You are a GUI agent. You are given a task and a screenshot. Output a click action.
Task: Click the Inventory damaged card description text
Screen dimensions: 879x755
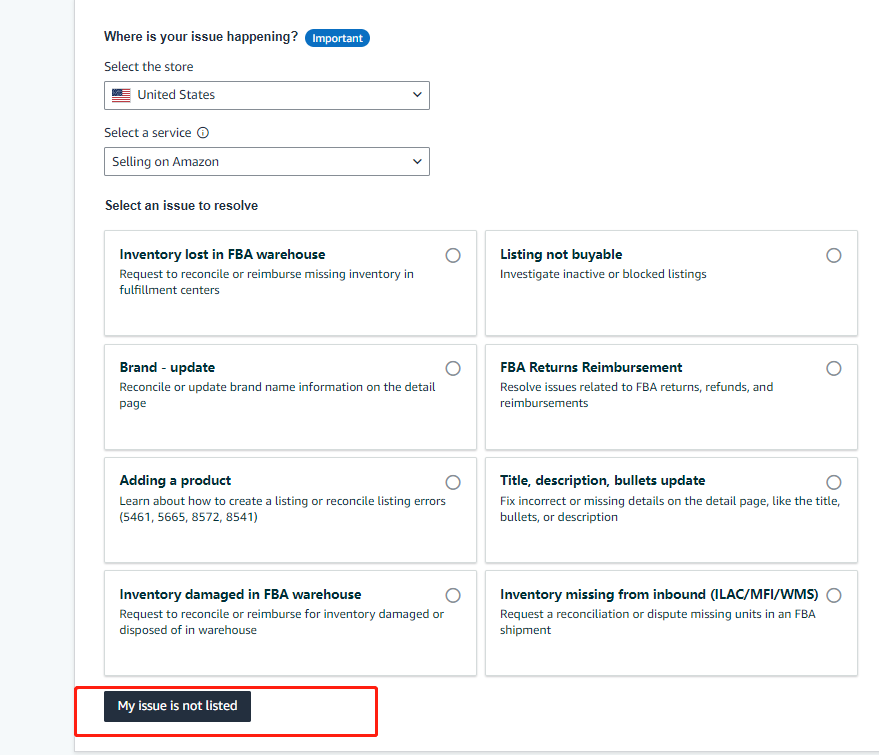pos(281,622)
